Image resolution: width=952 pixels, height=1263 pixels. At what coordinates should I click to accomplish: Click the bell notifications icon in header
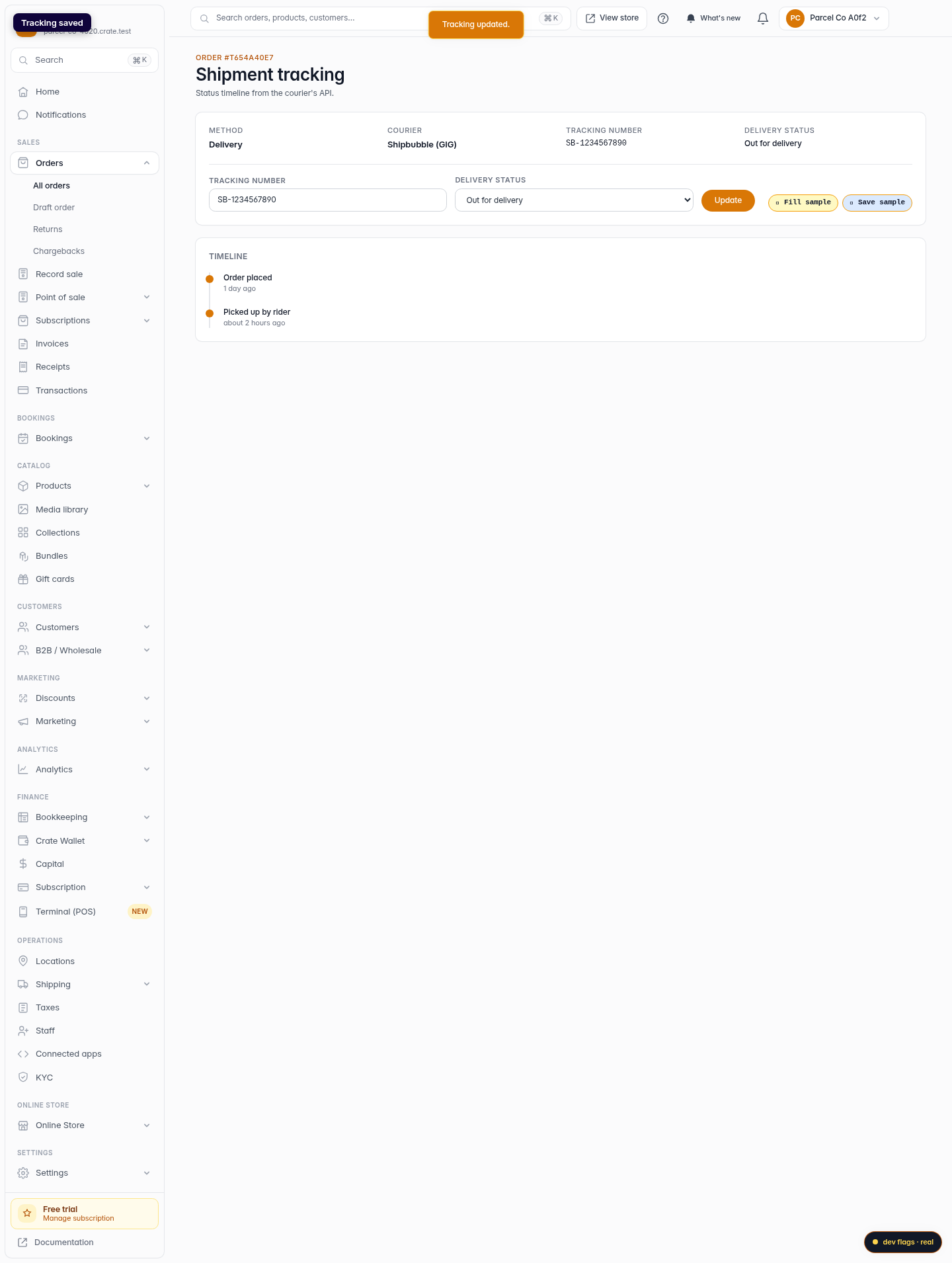click(x=763, y=19)
